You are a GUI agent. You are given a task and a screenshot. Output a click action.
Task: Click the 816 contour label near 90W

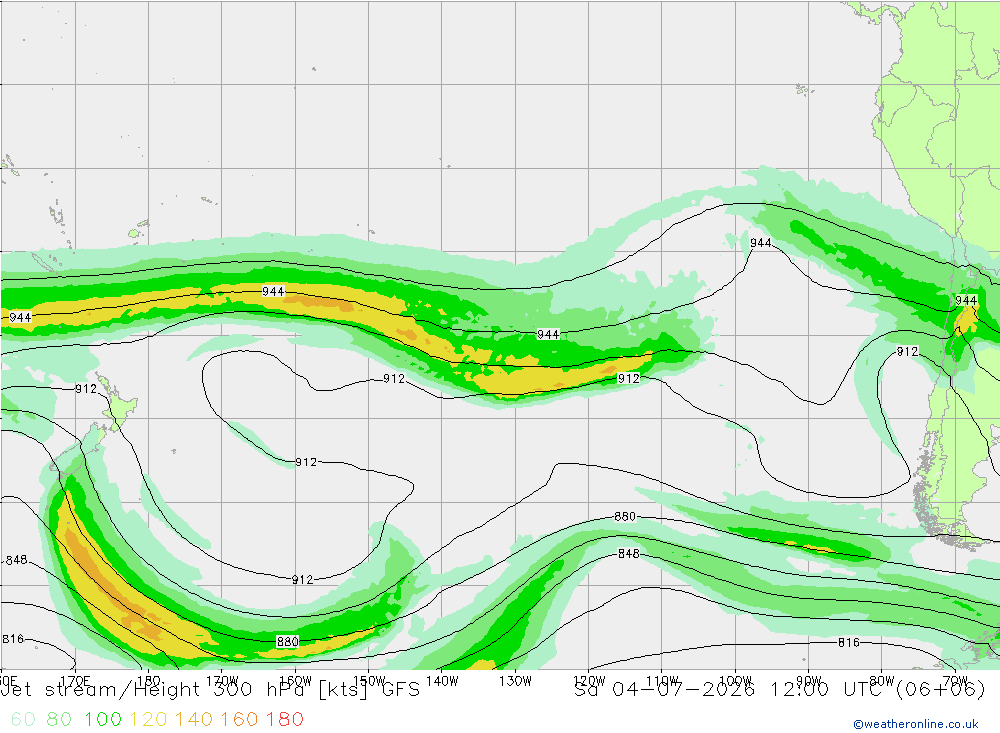(x=849, y=642)
